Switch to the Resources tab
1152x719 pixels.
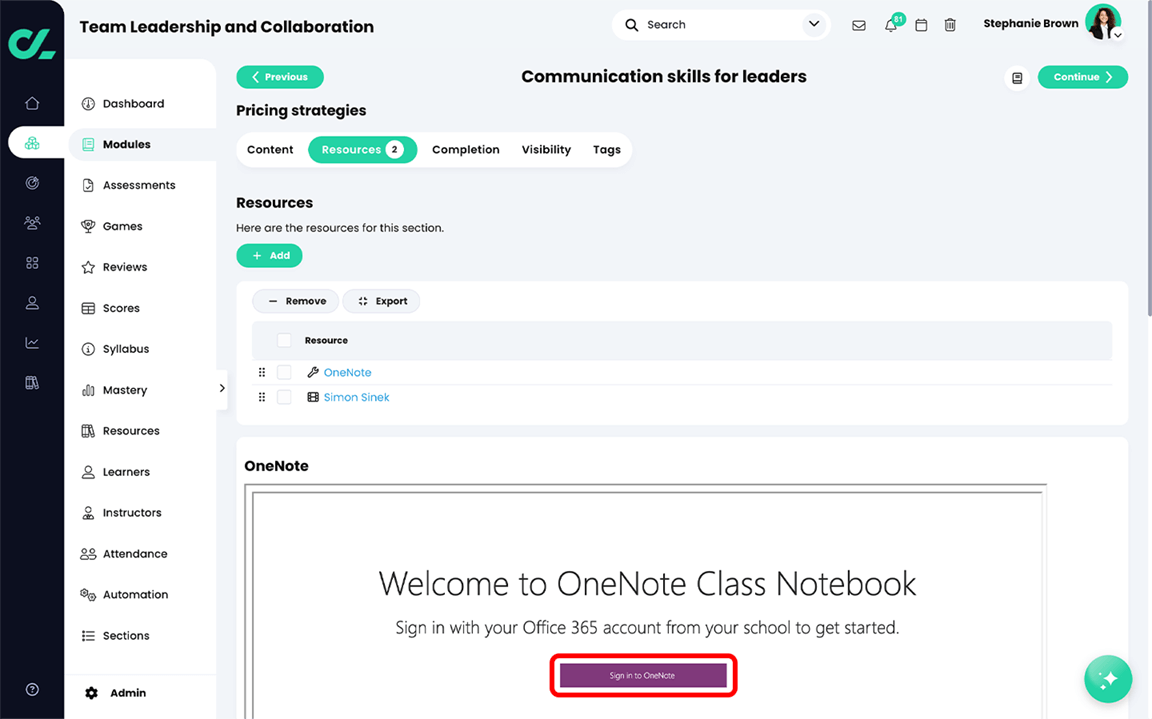pyautogui.click(x=362, y=150)
